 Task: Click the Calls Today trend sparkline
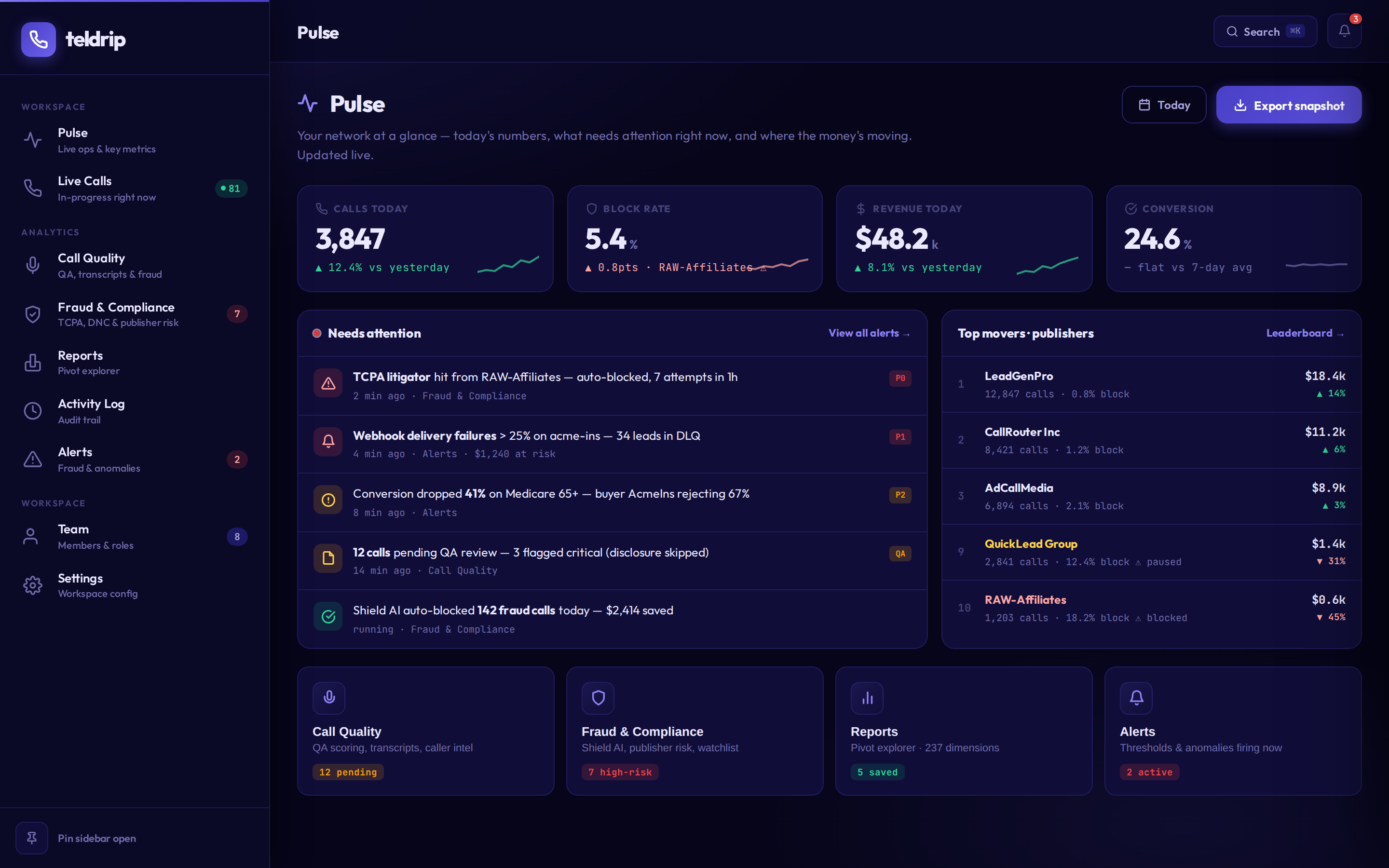(x=508, y=264)
